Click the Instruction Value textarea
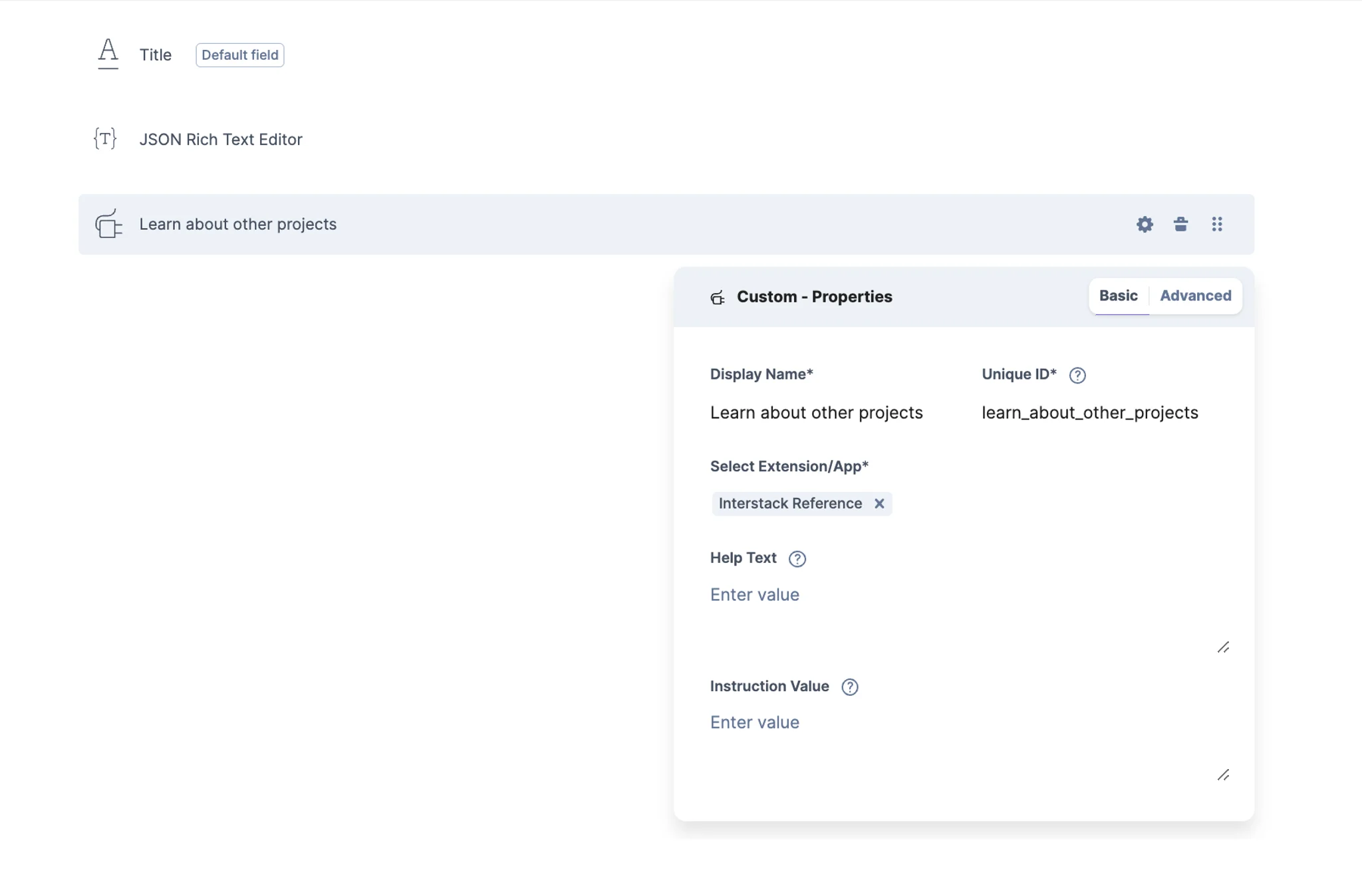 click(x=970, y=745)
